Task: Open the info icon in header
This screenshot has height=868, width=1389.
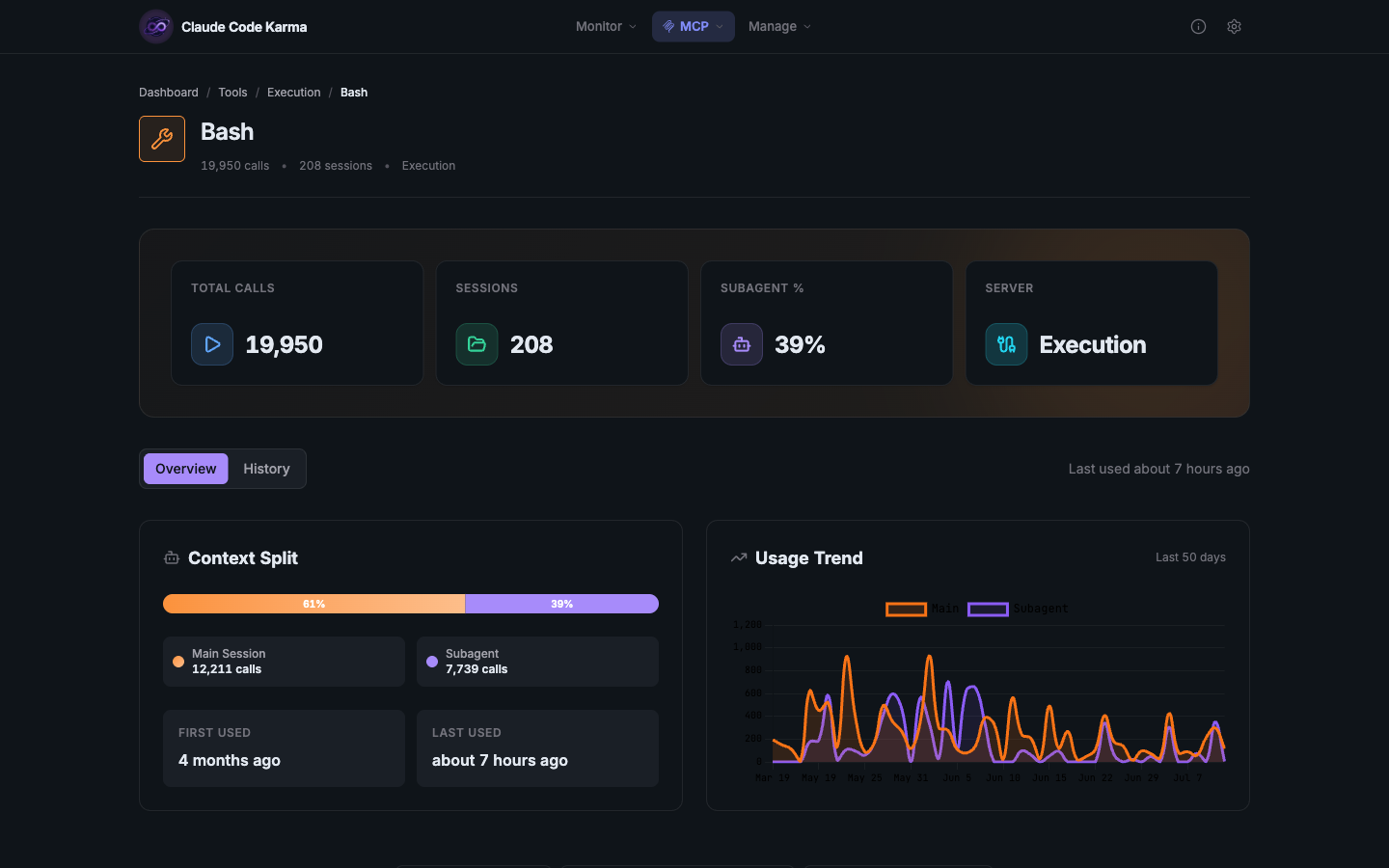Action: tap(1198, 27)
